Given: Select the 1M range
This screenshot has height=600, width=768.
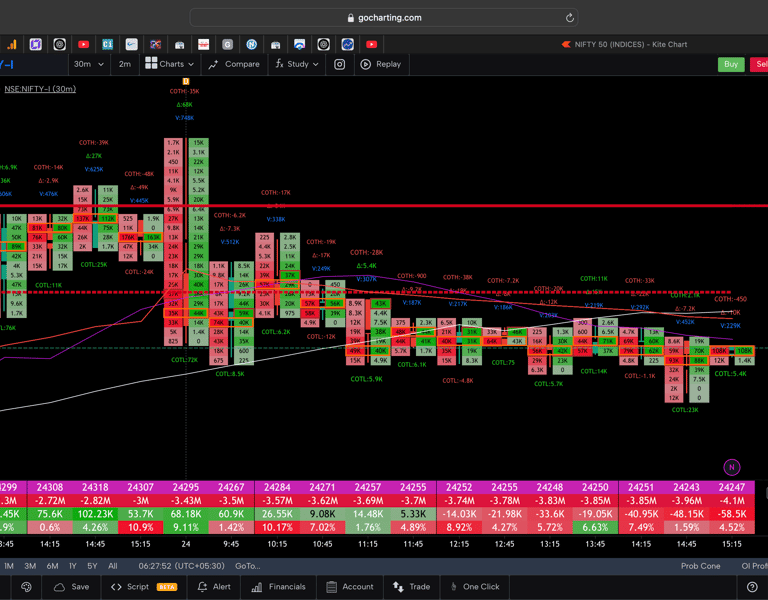Looking at the screenshot, I should click(x=9, y=566).
